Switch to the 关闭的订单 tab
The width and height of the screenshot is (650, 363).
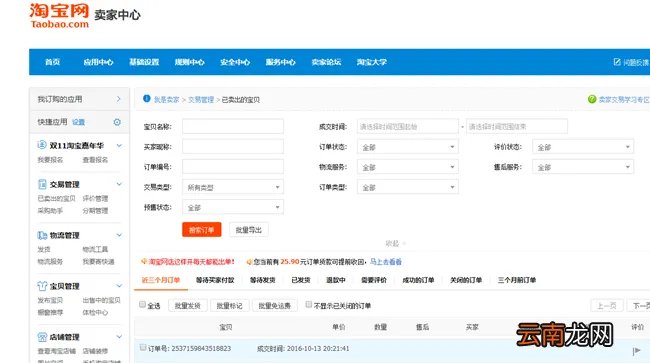pyautogui.click(x=466, y=280)
